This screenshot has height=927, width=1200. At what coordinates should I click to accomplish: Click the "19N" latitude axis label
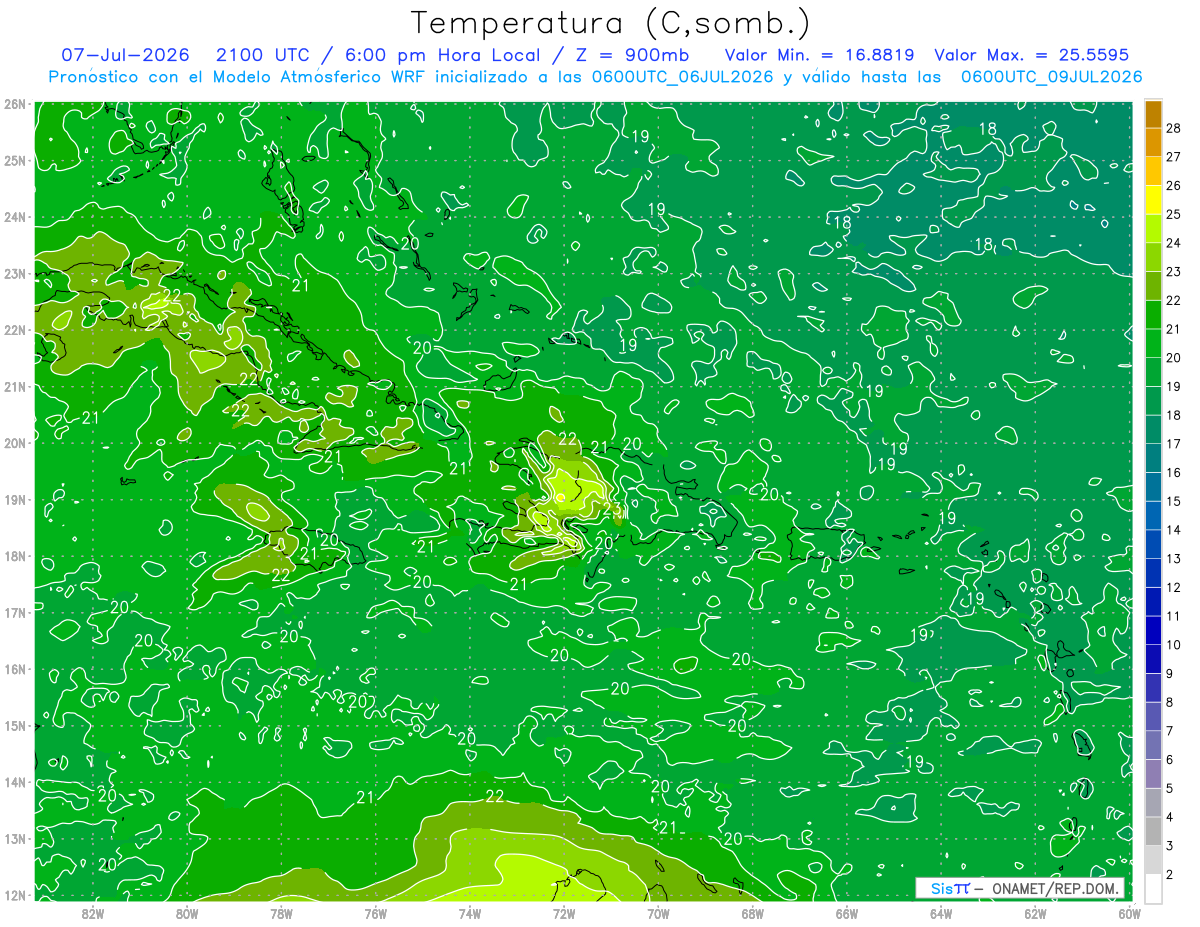(15, 499)
